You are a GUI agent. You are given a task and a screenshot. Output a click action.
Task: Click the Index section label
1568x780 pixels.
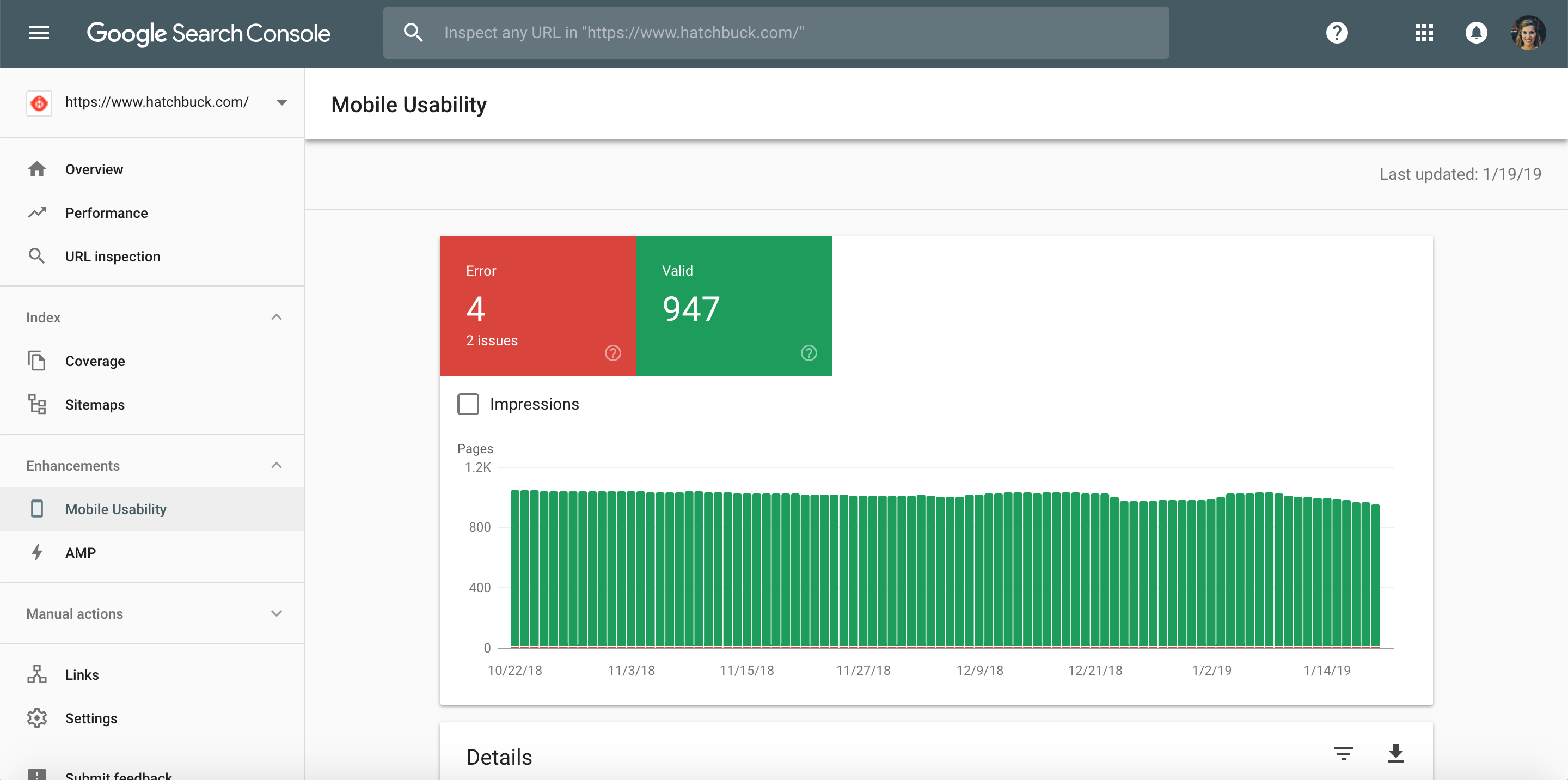click(43, 317)
